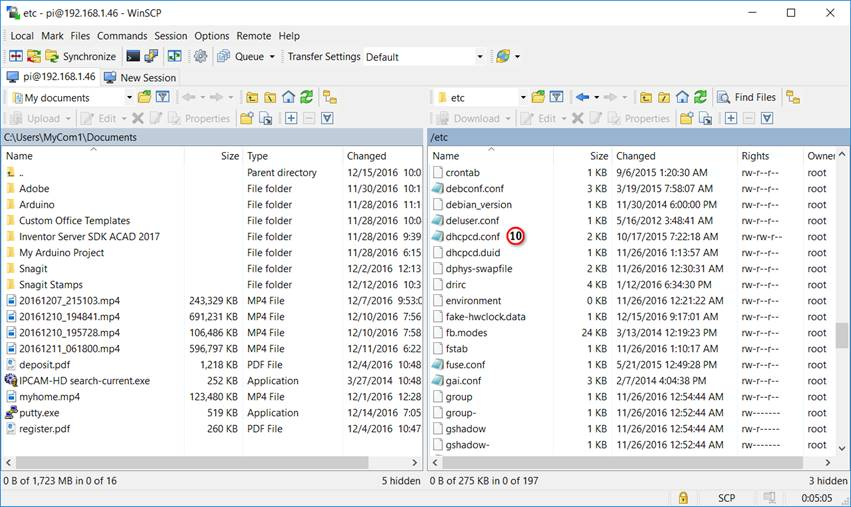
Task: Go to remote parent directory icon
Action: (x=646, y=98)
